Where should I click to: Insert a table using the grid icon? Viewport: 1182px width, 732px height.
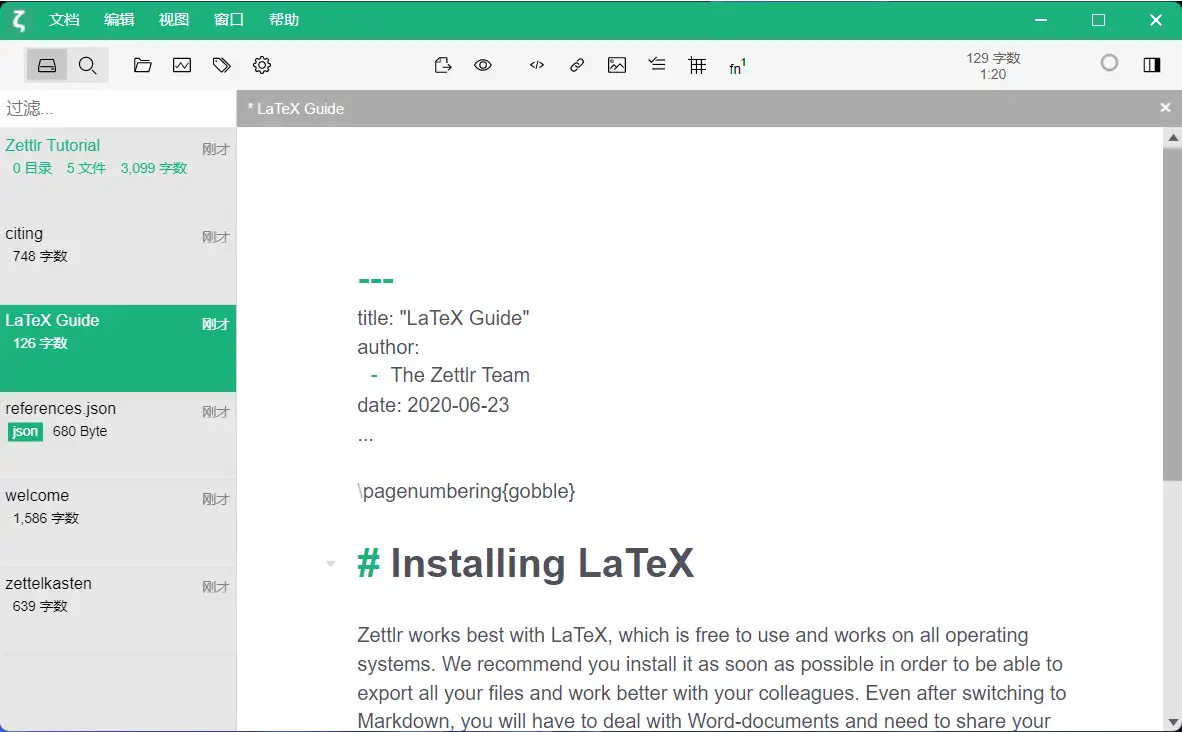(x=697, y=66)
